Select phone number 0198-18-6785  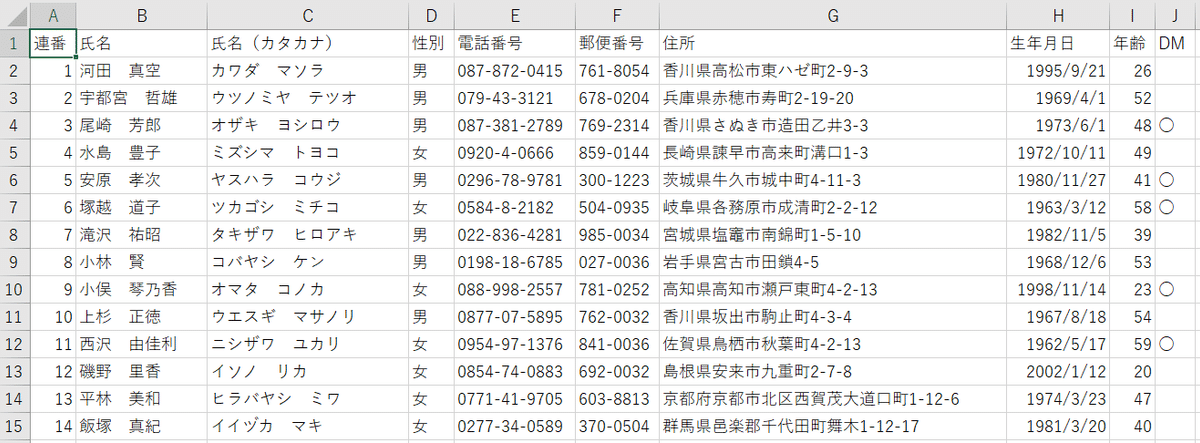(514, 262)
